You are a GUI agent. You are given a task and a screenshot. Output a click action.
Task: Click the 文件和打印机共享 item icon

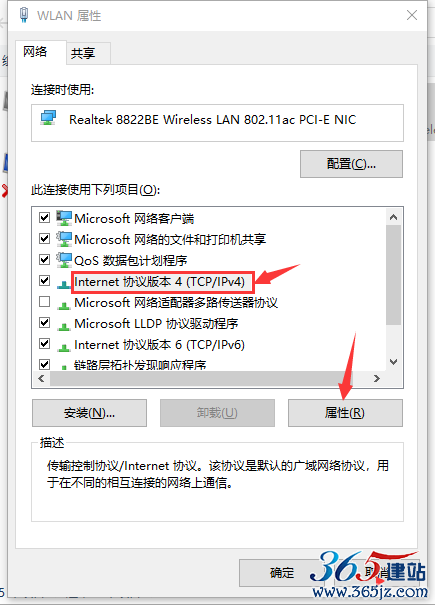tap(64, 239)
